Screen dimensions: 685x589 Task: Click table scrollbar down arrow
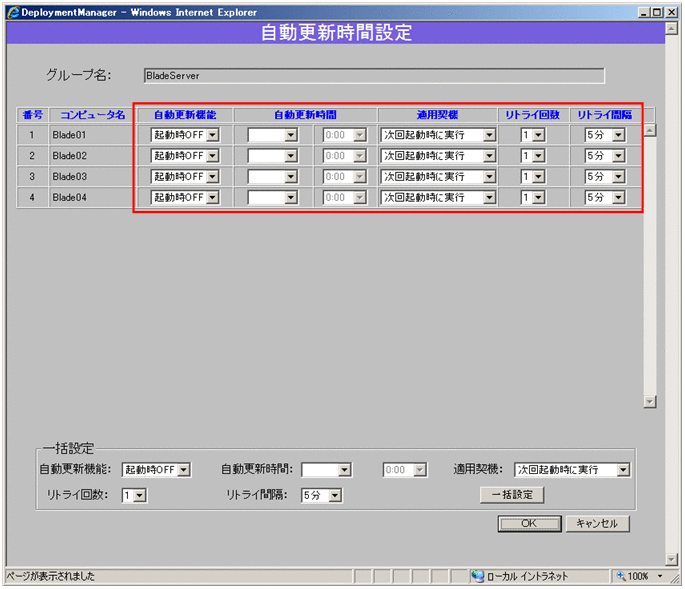tap(650, 401)
